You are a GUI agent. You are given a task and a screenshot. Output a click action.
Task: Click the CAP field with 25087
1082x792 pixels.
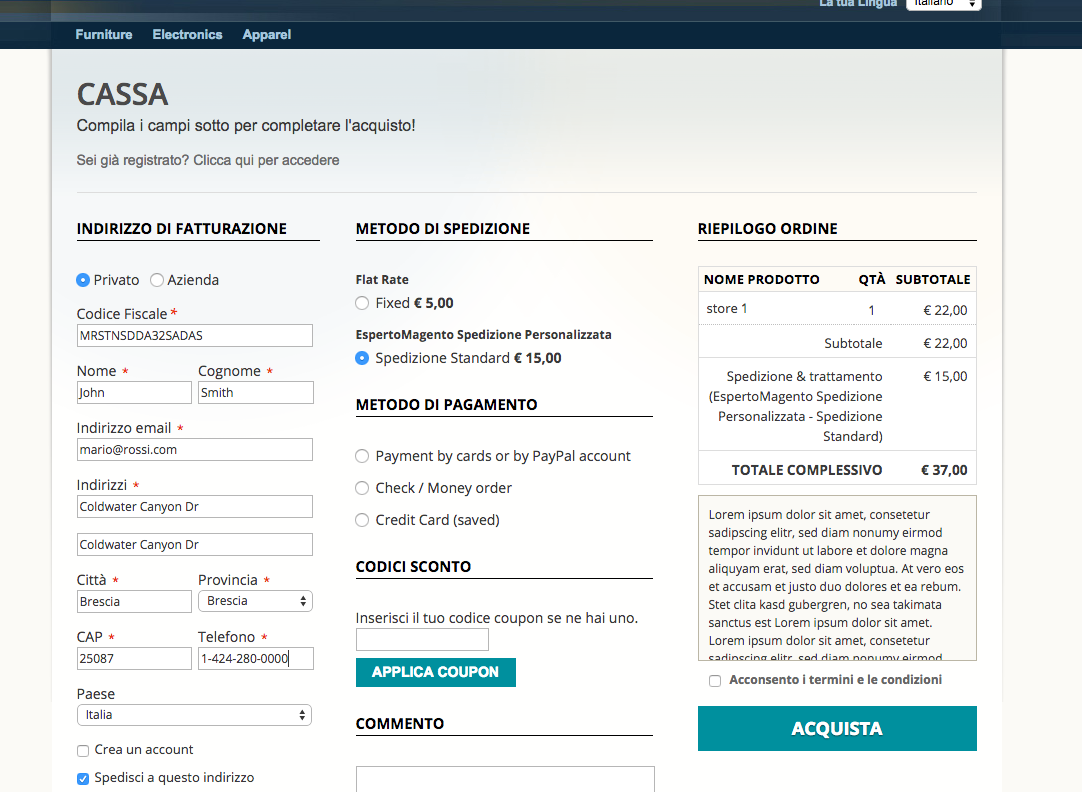pos(134,658)
